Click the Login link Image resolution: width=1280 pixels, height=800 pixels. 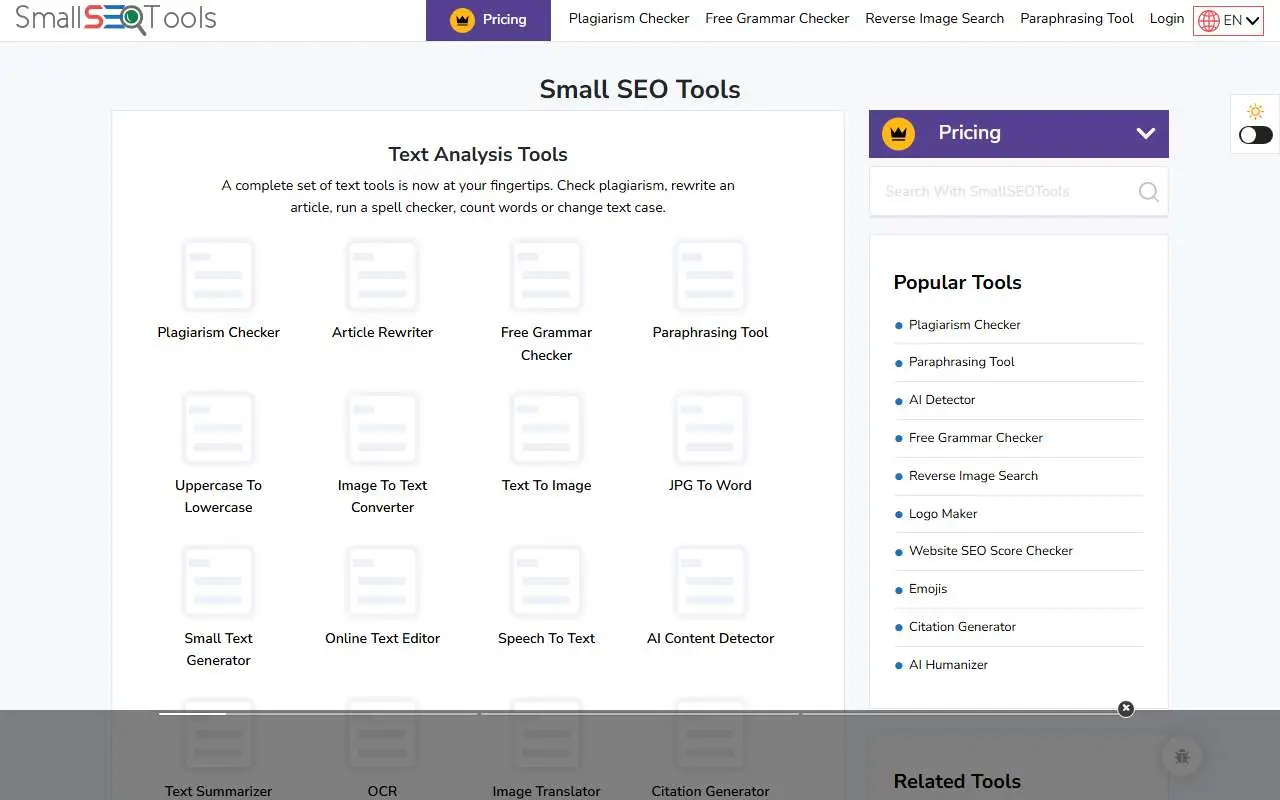[x=1166, y=19]
